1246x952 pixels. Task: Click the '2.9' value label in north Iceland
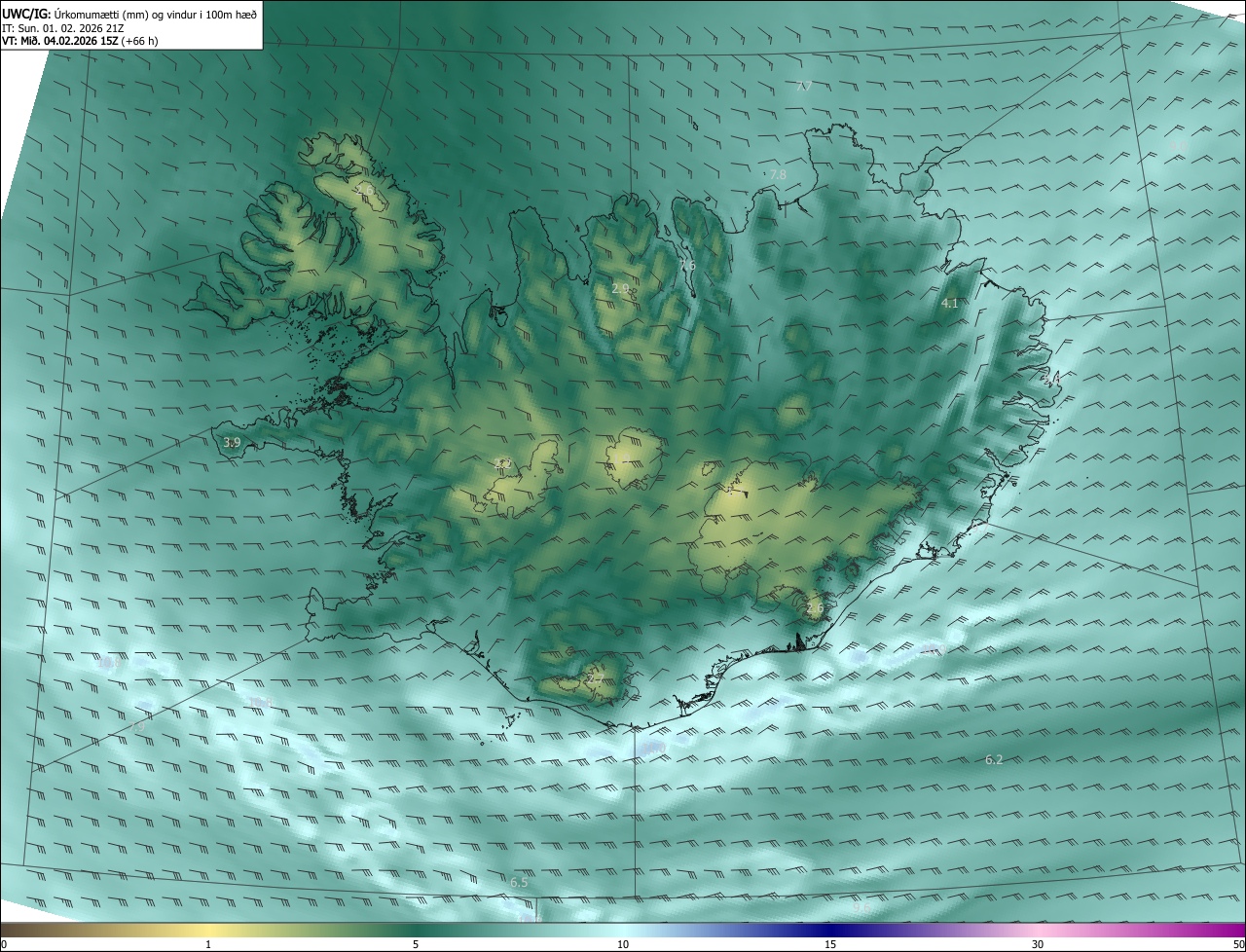(620, 289)
